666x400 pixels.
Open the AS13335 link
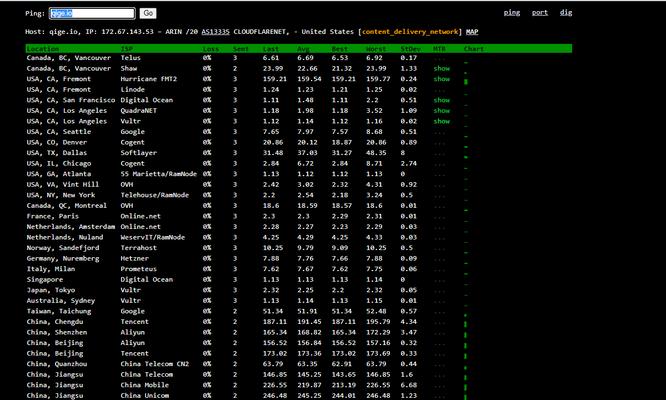[x=215, y=32]
